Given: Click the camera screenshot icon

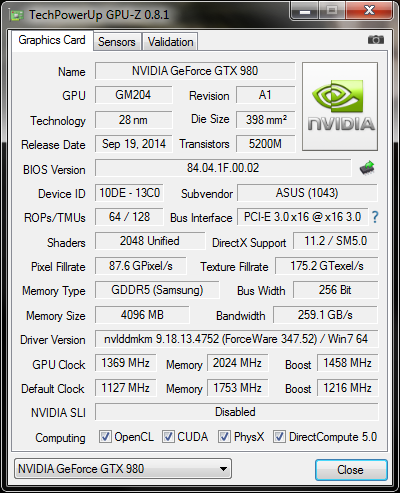Looking at the screenshot, I should pos(376,40).
